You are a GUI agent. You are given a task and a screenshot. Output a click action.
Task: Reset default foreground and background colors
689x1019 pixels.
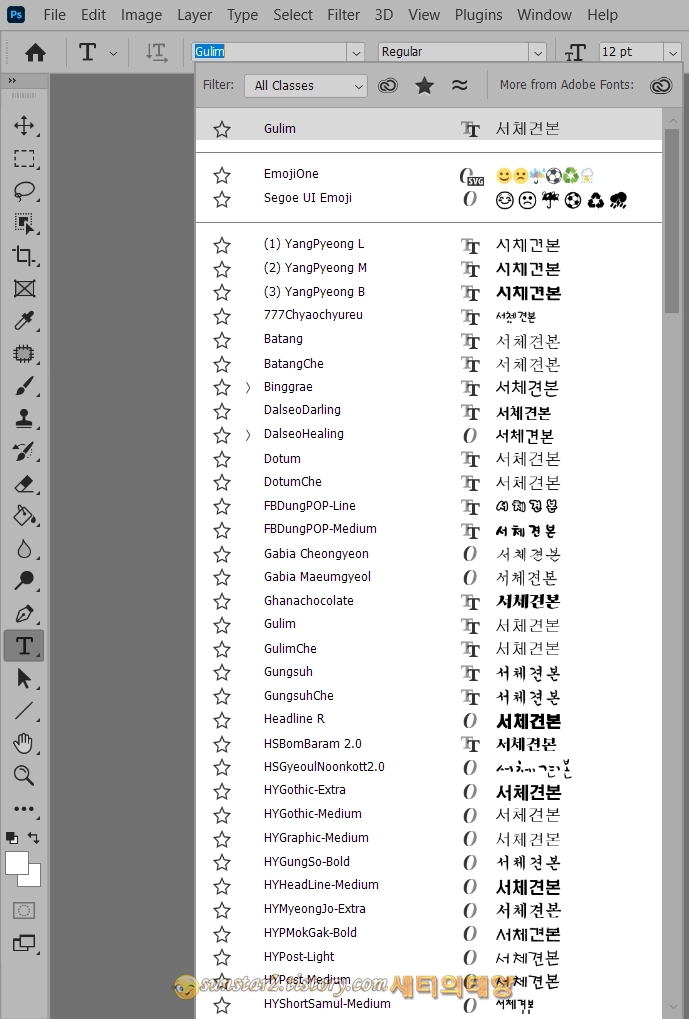tap(12, 838)
